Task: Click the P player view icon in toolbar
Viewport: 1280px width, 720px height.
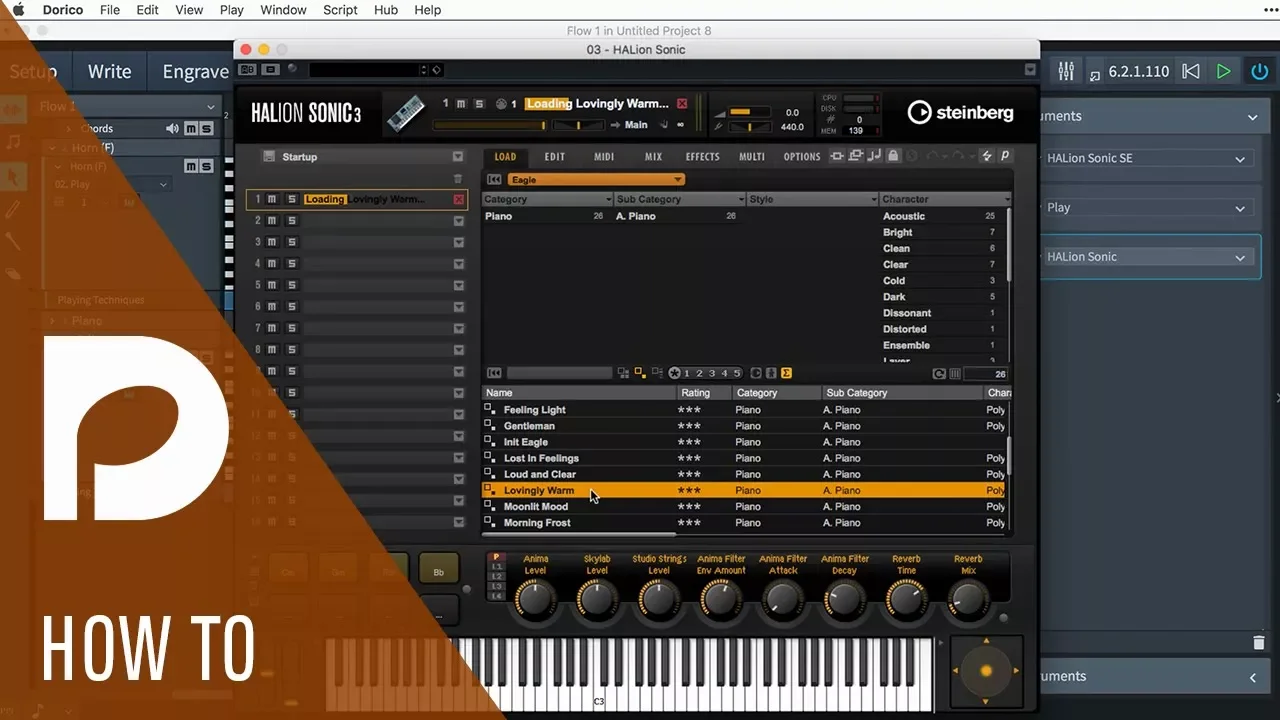Action: [1005, 156]
